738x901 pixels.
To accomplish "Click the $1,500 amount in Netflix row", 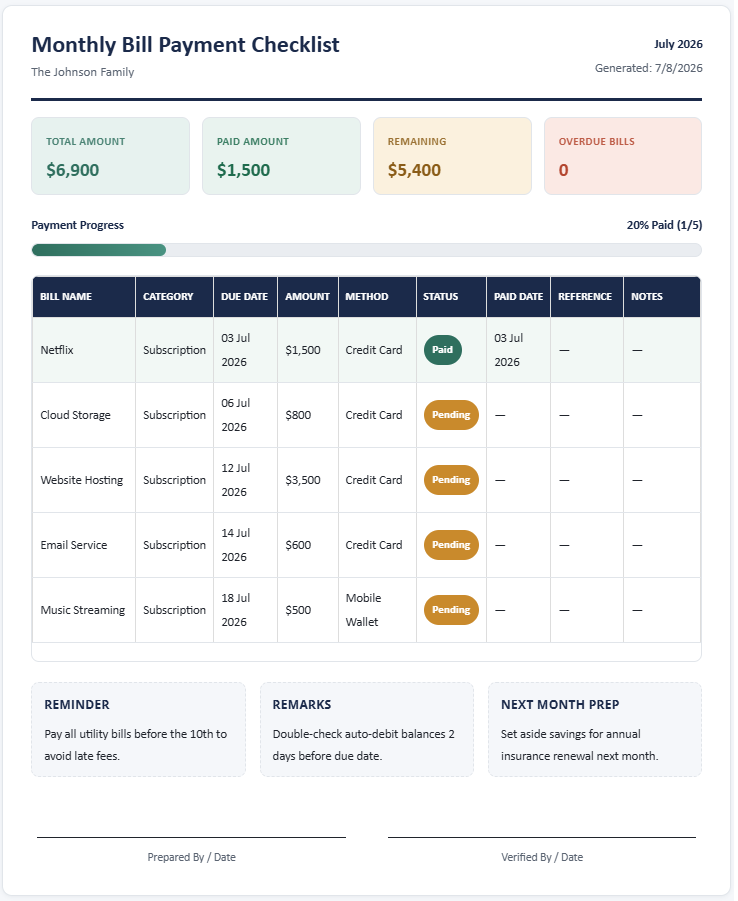I will 308,350.
